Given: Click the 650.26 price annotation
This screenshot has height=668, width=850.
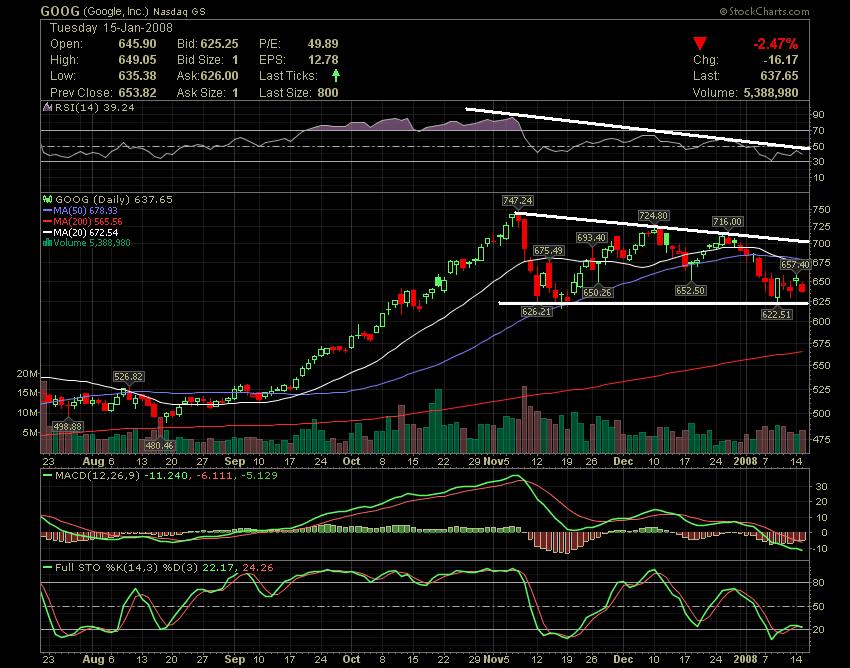Looking at the screenshot, I should 597,292.
